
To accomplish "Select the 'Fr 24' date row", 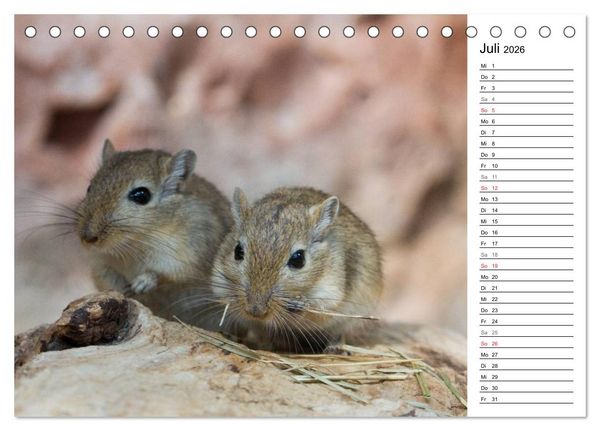I will [527, 321].
